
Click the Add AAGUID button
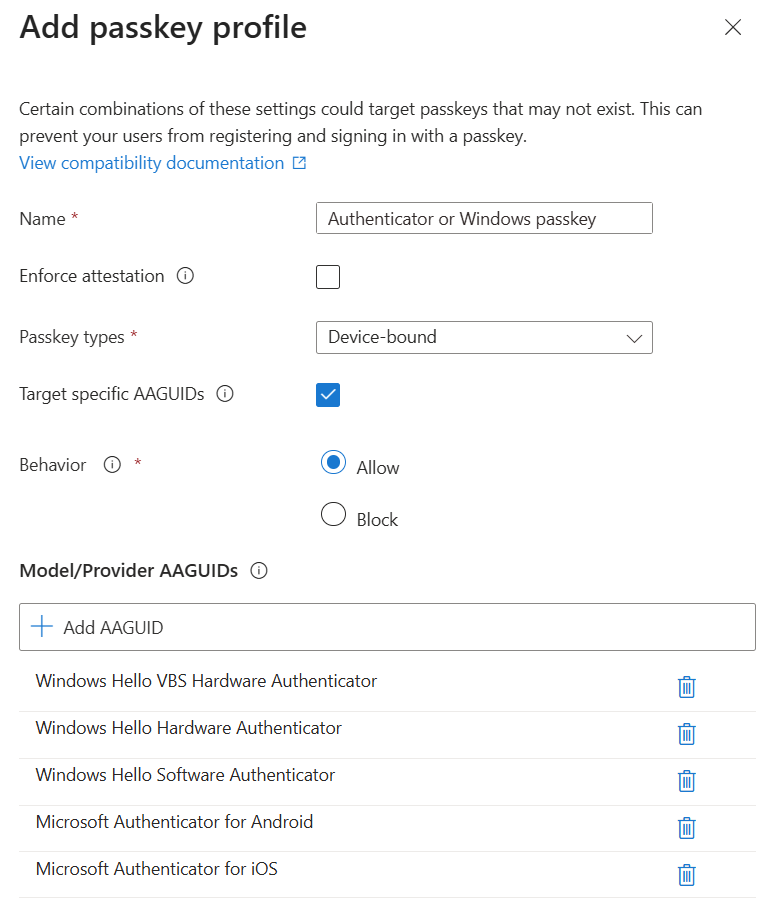point(387,627)
